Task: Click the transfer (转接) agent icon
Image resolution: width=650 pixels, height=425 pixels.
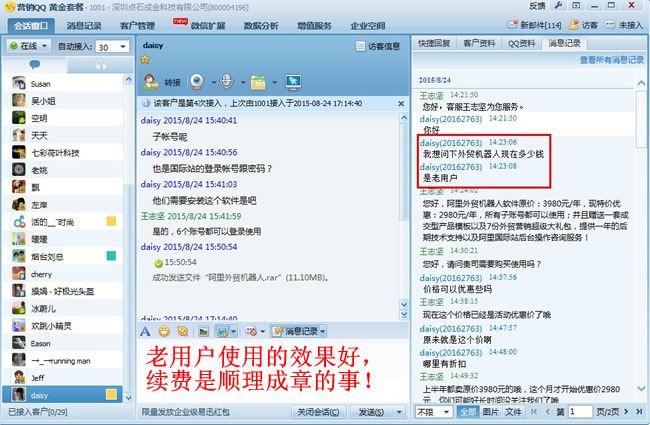Action: 151,82
